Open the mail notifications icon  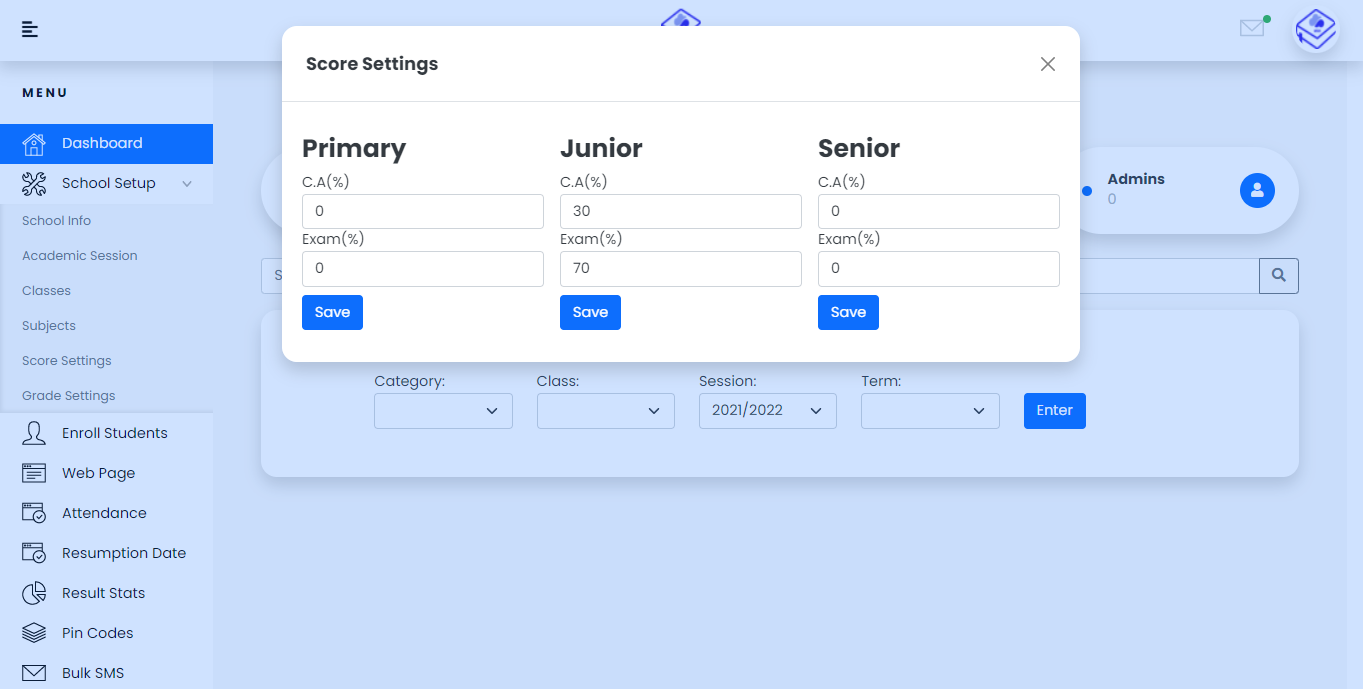(1252, 28)
